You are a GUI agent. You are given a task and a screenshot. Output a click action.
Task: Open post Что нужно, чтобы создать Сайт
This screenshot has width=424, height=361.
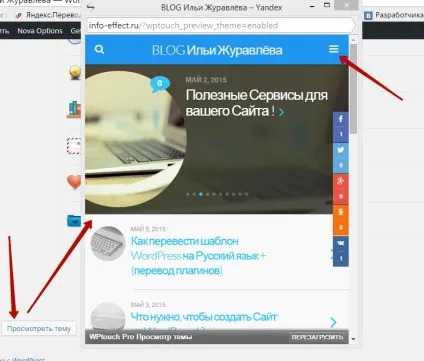tap(204, 317)
